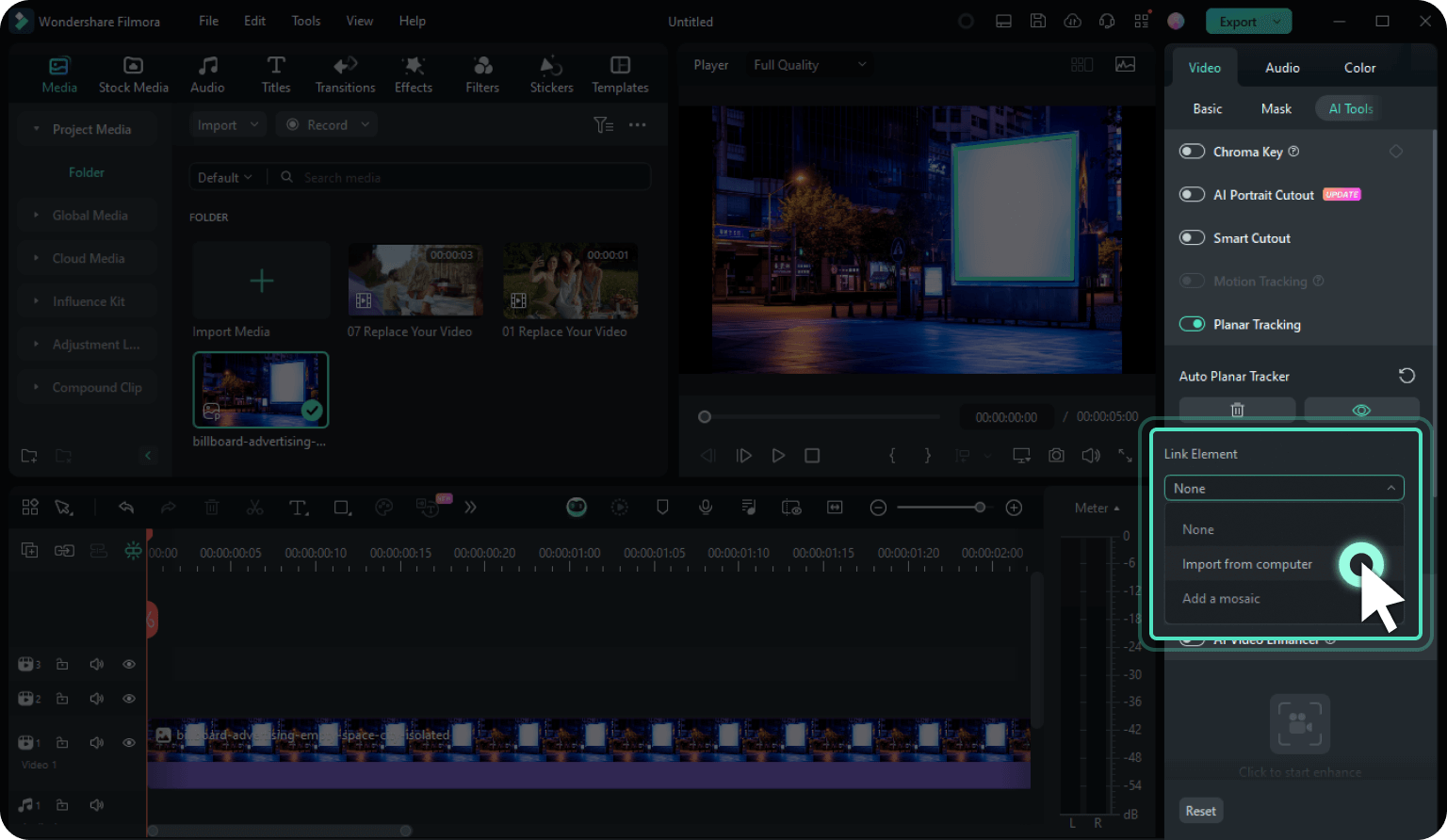The height and width of the screenshot is (840, 1447).
Task: Hide video track 2 with eye icon
Action: [129, 699]
